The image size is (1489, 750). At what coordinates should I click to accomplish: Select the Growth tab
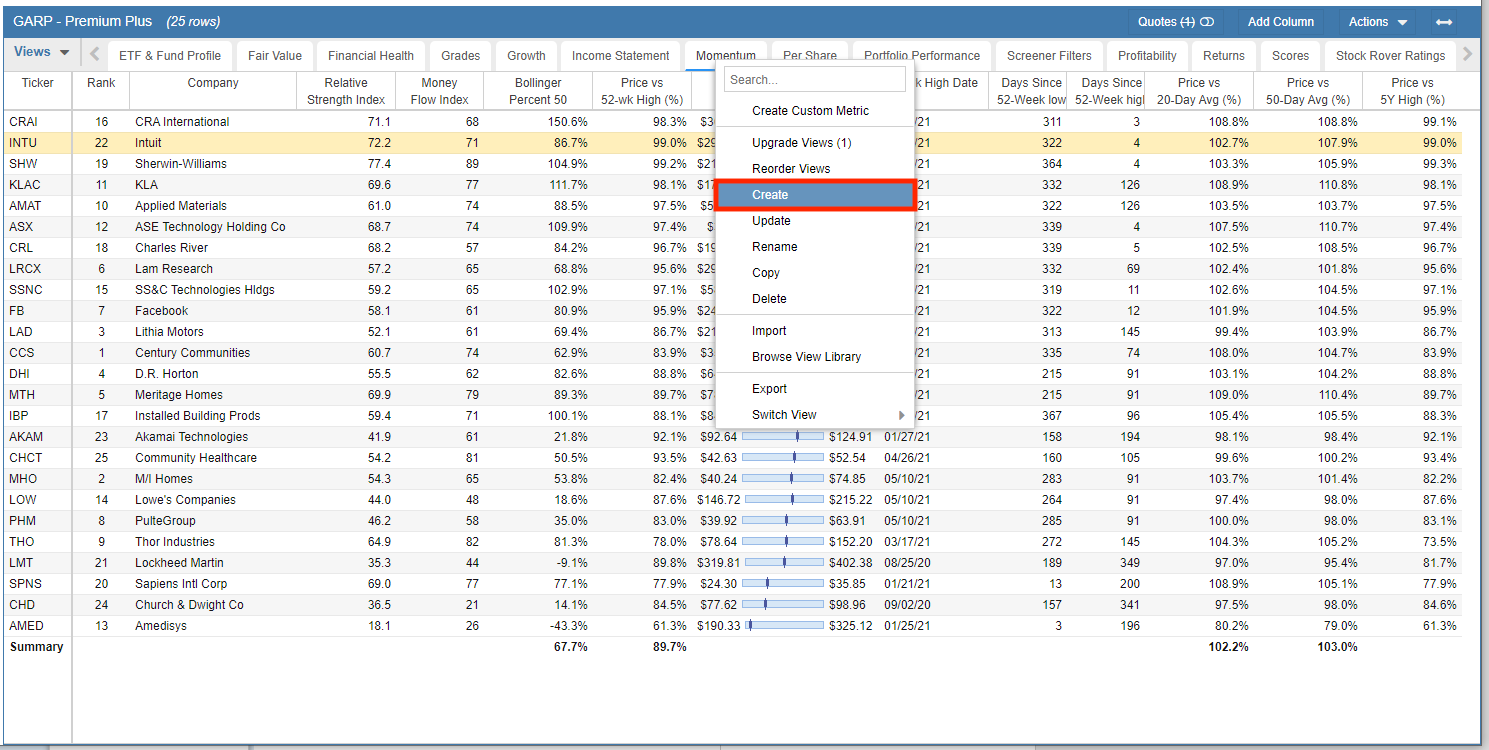pyautogui.click(x=526, y=56)
